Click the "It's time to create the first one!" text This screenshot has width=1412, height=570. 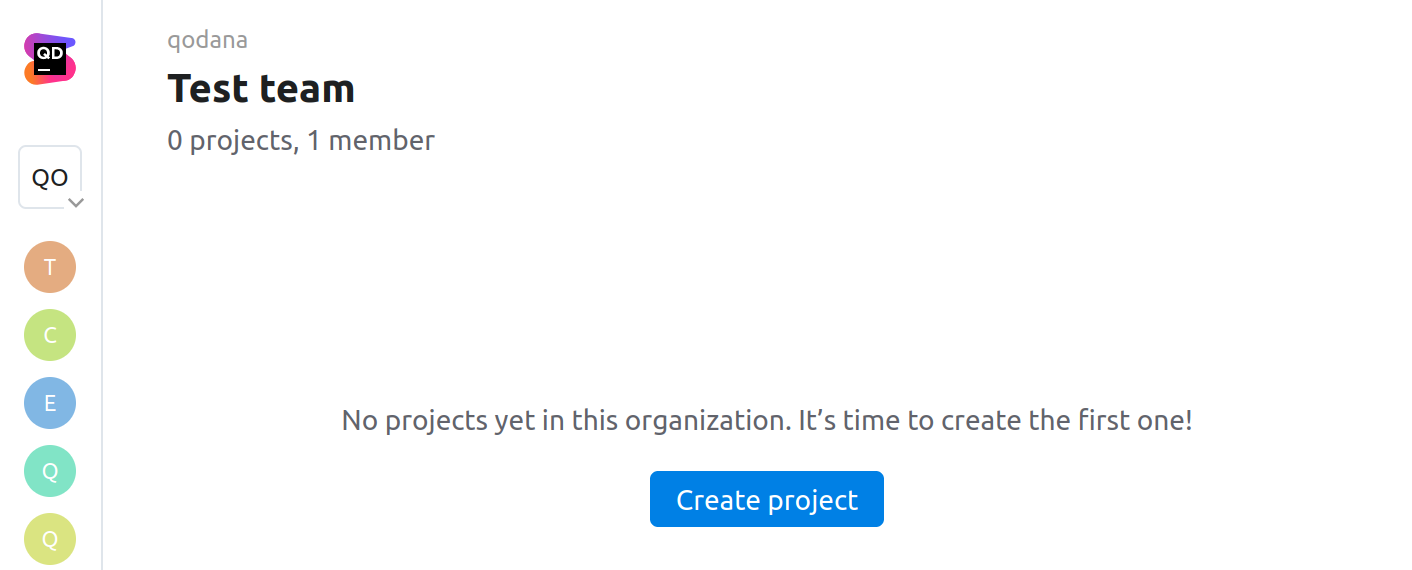point(995,420)
